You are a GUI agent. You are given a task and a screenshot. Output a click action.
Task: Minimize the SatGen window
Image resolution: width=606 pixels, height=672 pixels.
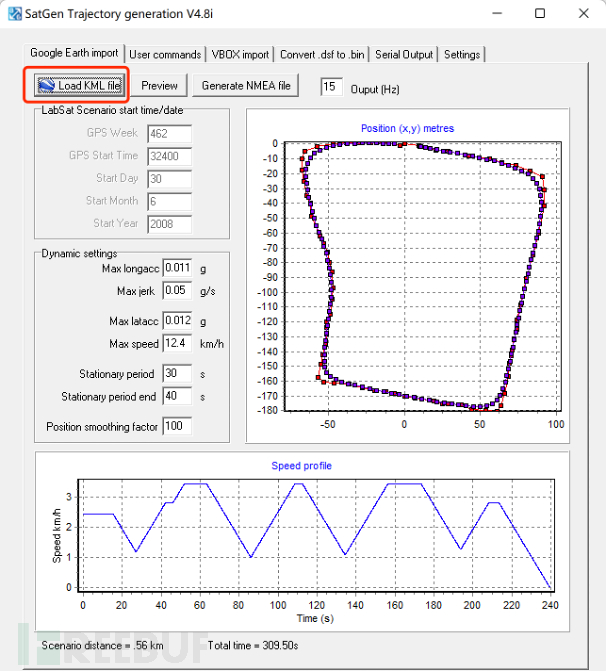click(497, 13)
